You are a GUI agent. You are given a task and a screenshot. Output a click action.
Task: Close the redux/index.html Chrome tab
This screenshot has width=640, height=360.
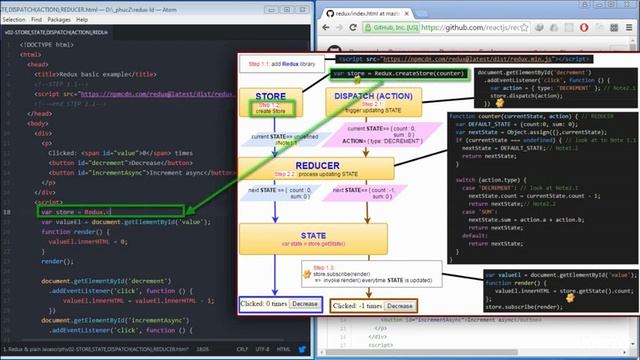coord(407,13)
